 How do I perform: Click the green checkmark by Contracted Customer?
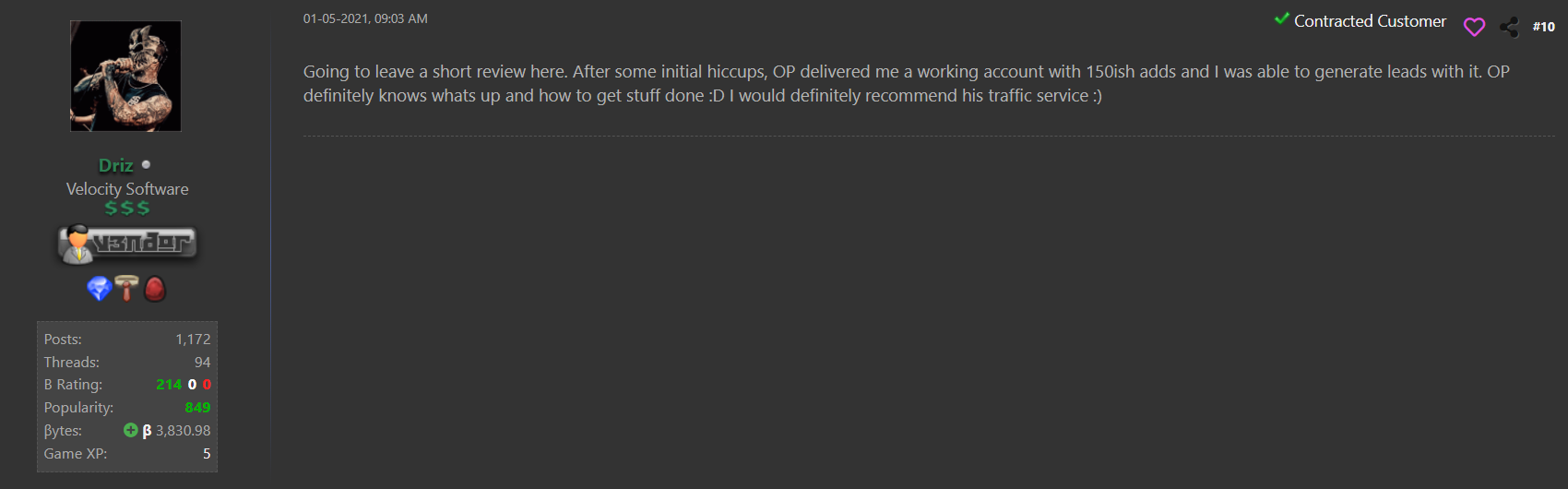1281,18
